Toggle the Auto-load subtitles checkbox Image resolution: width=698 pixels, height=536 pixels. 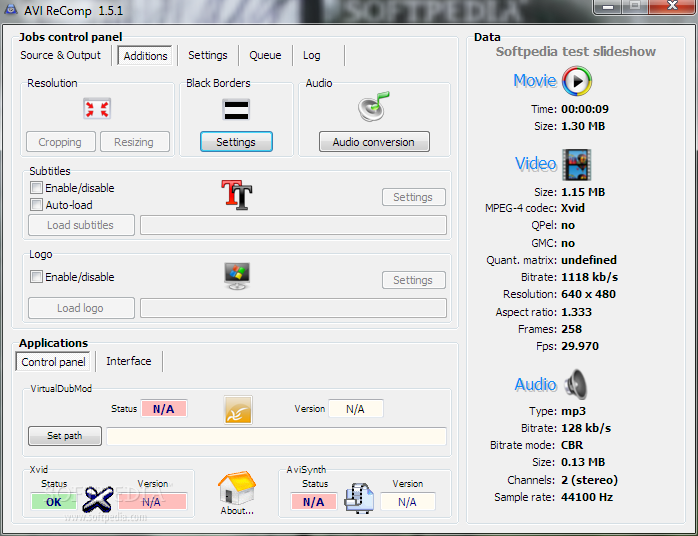pos(36,204)
